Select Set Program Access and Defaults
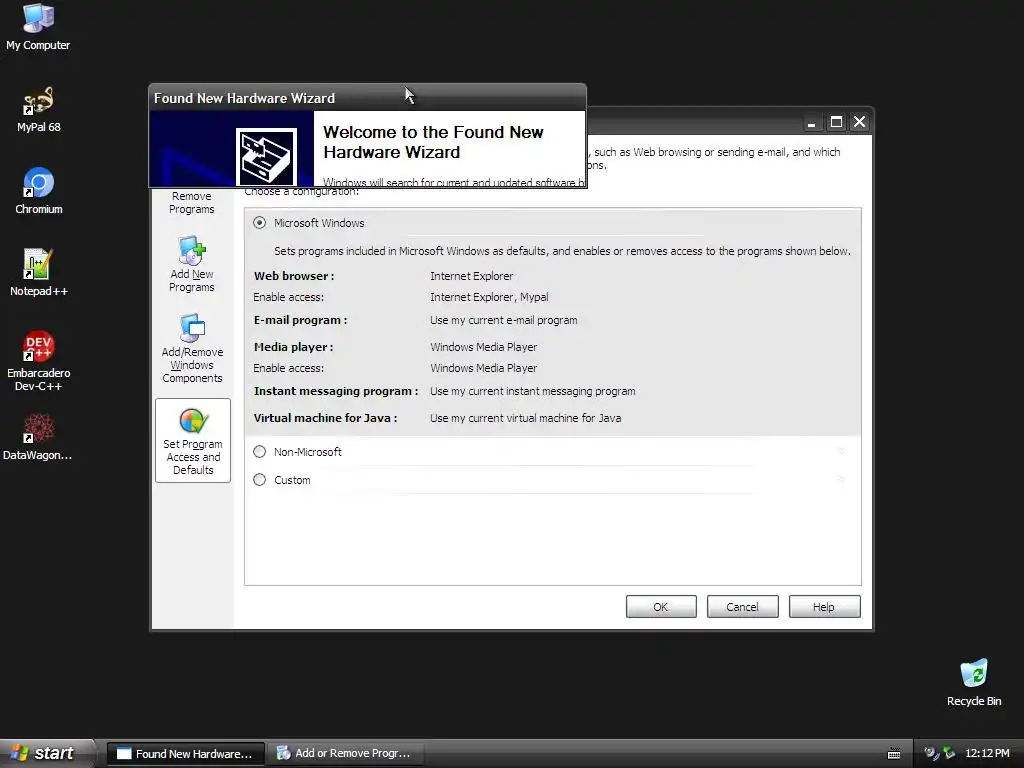This screenshot has width=1024, height=768. click(193, 441)
